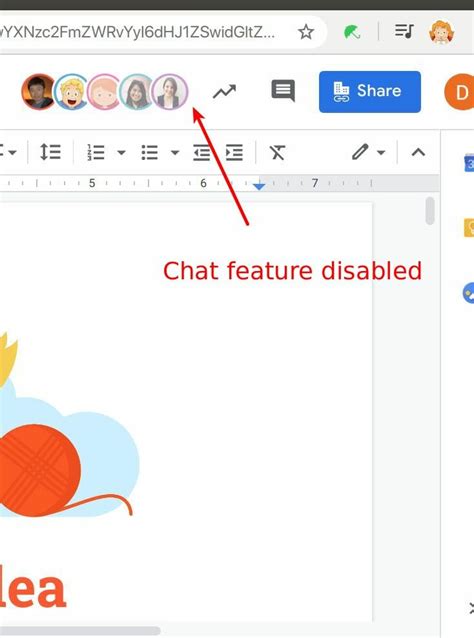Open the Calendar side panel icon
Viewport: 474px width, 638px height.
[469, 164]
